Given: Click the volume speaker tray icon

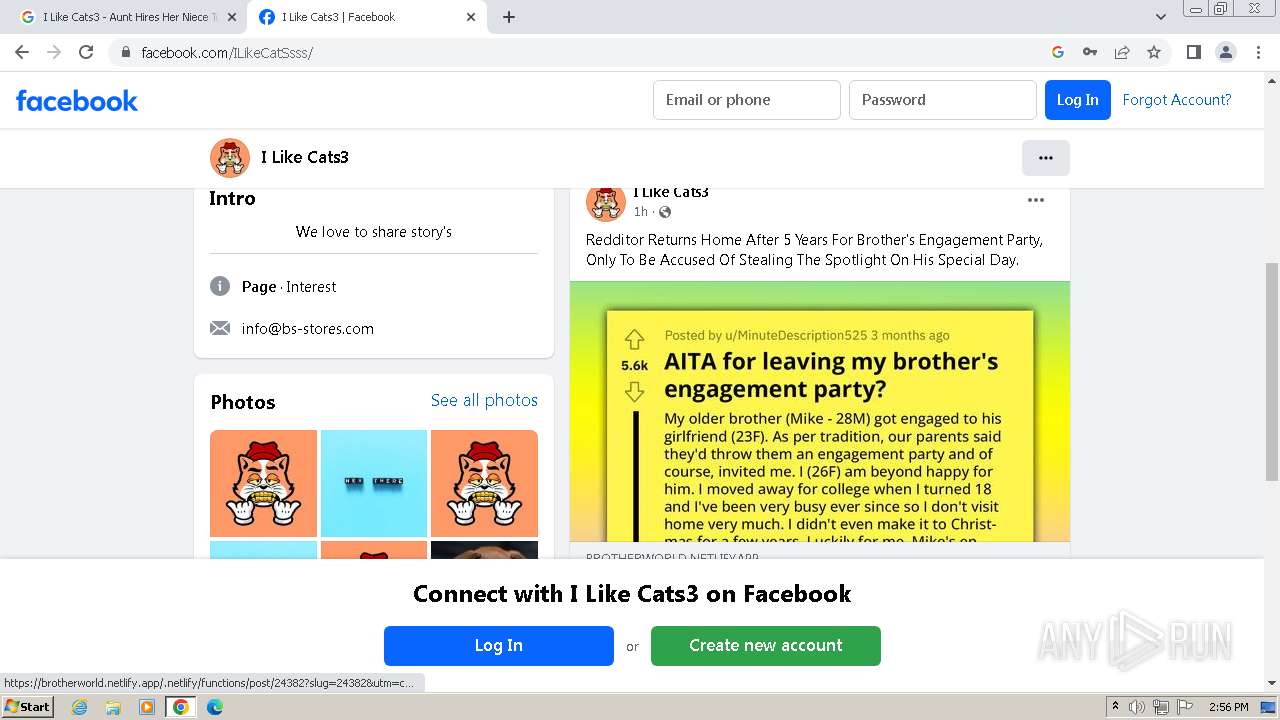Looking at the screenshot, I should (x=1137, y=707).
